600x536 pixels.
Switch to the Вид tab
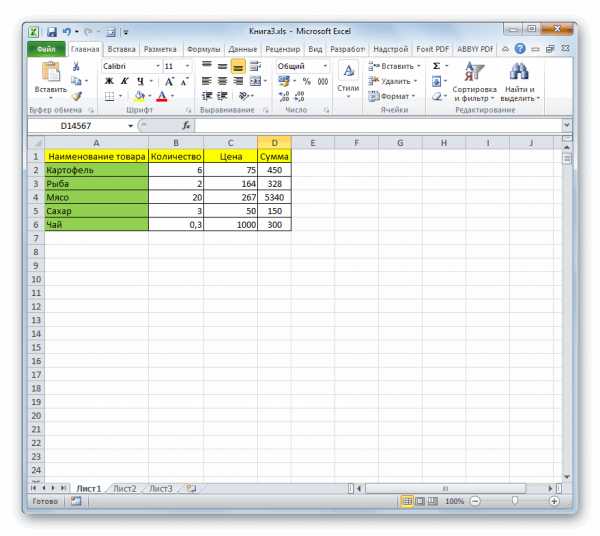[x=315, y=49]
